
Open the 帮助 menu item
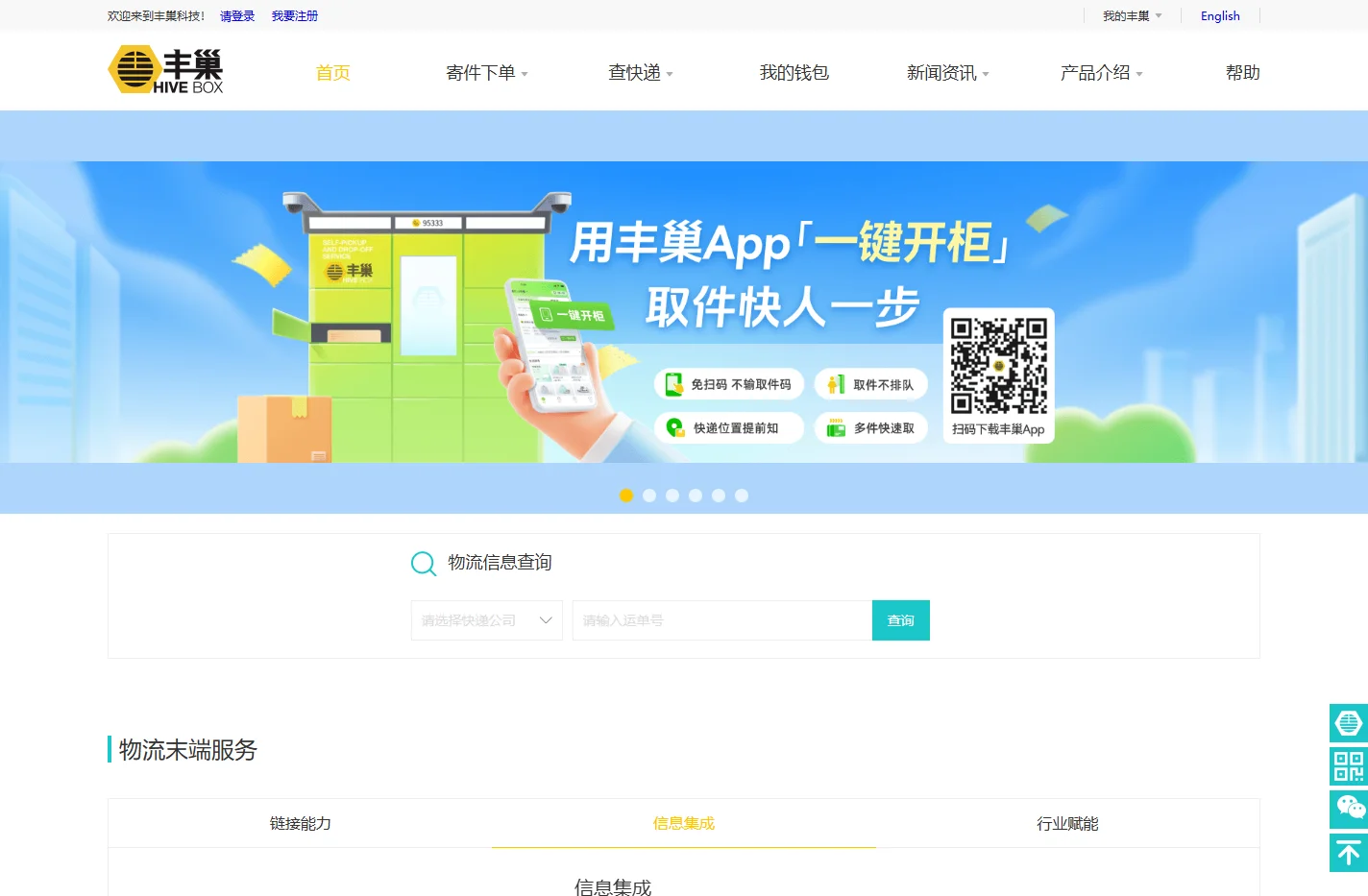click(x=1242, y=73)
